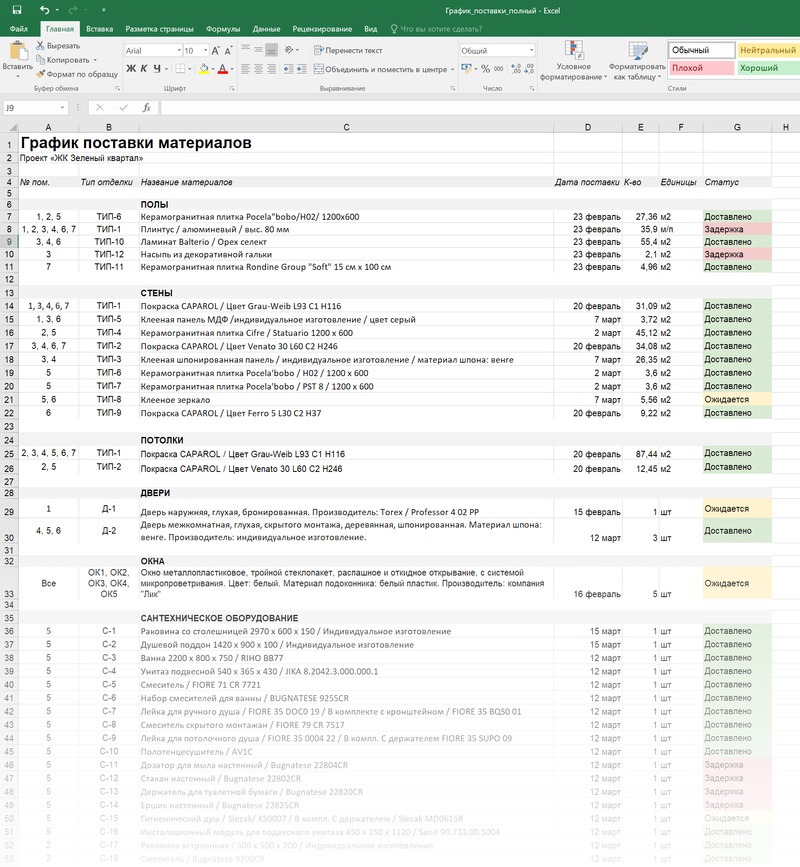This screenshot has height=867, width=800.
Task: Align text to bottom of cell
Action: [271, 49]
